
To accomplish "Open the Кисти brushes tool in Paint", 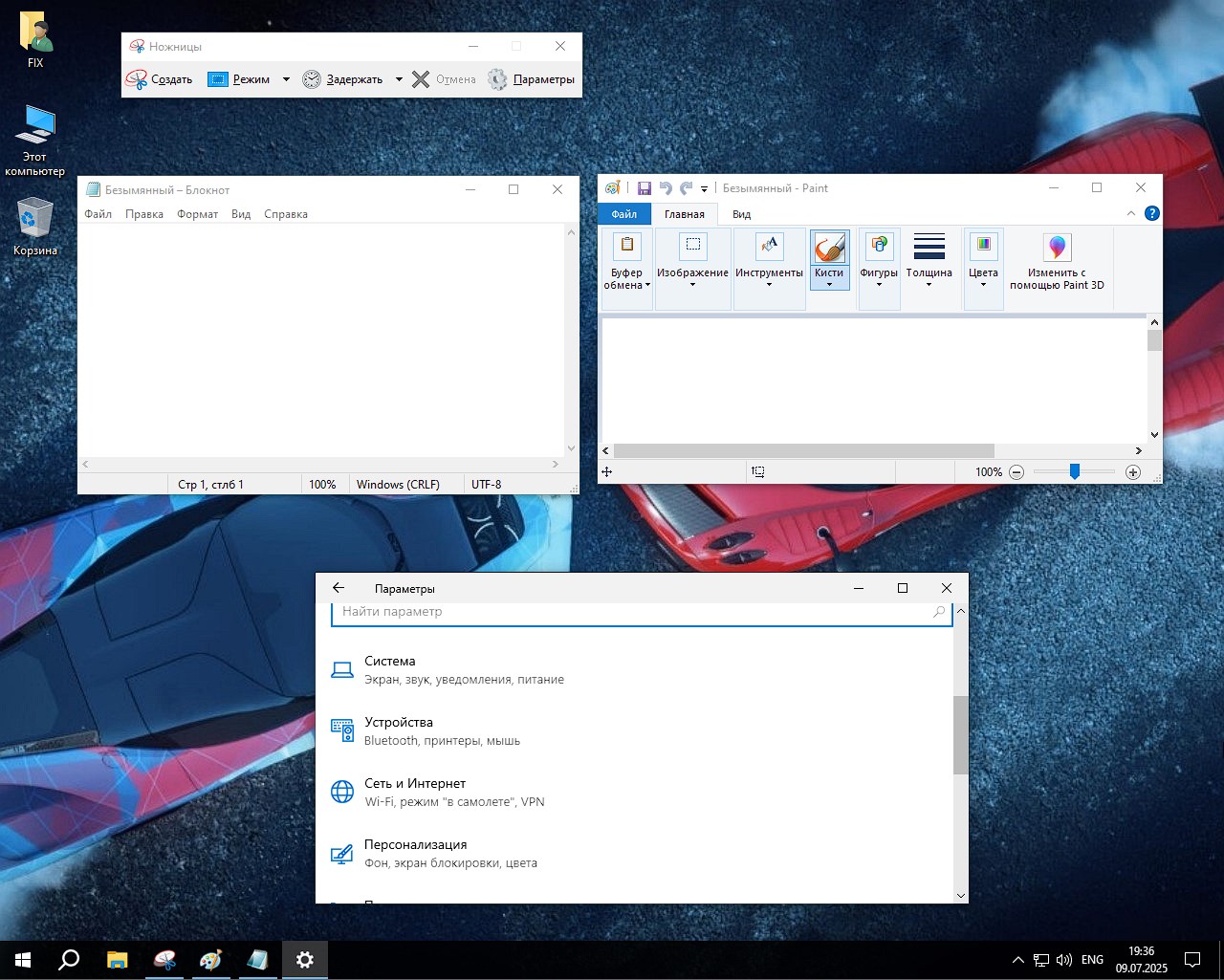I will [x=829, y=259].
